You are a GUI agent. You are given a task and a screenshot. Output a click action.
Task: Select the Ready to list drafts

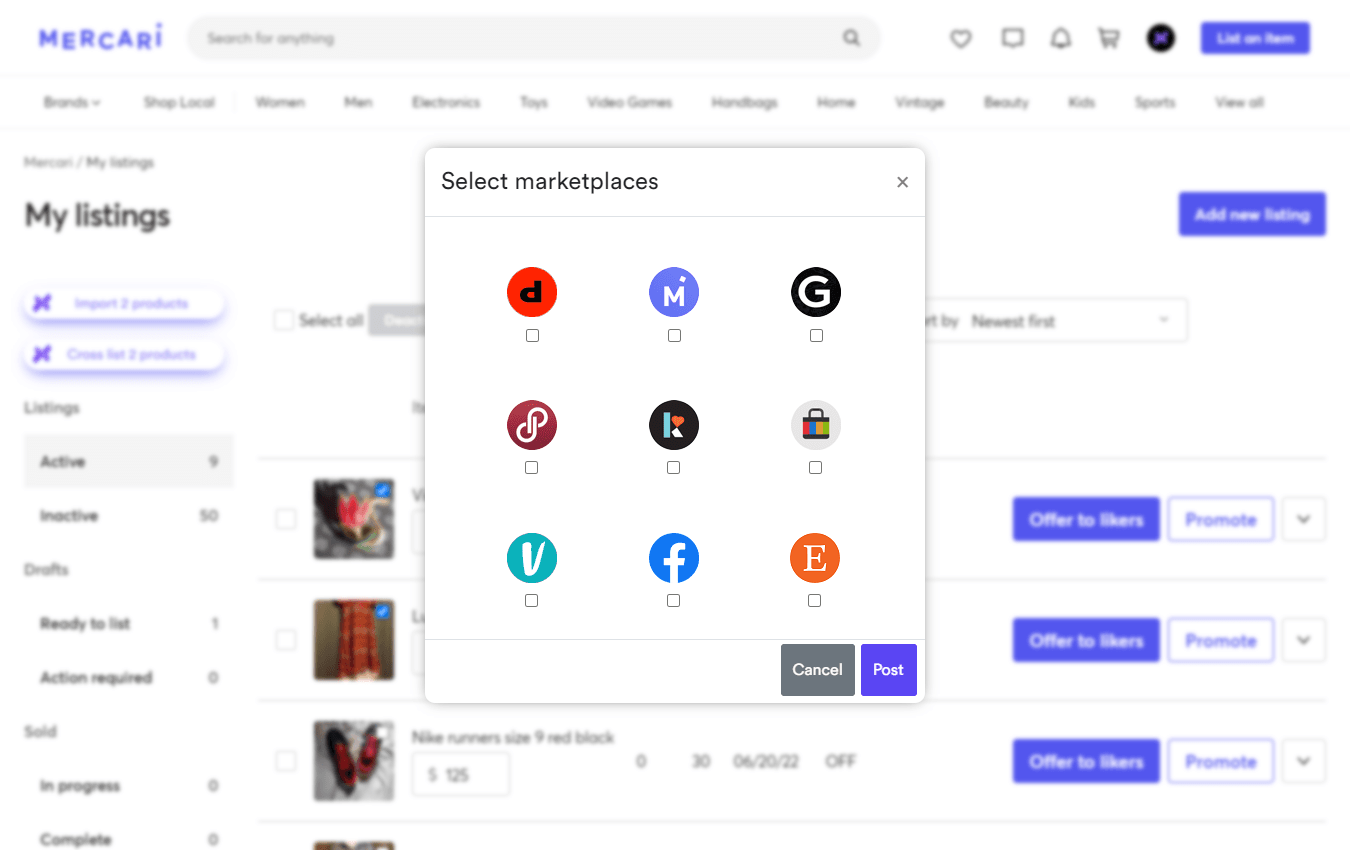pos(129,624)
